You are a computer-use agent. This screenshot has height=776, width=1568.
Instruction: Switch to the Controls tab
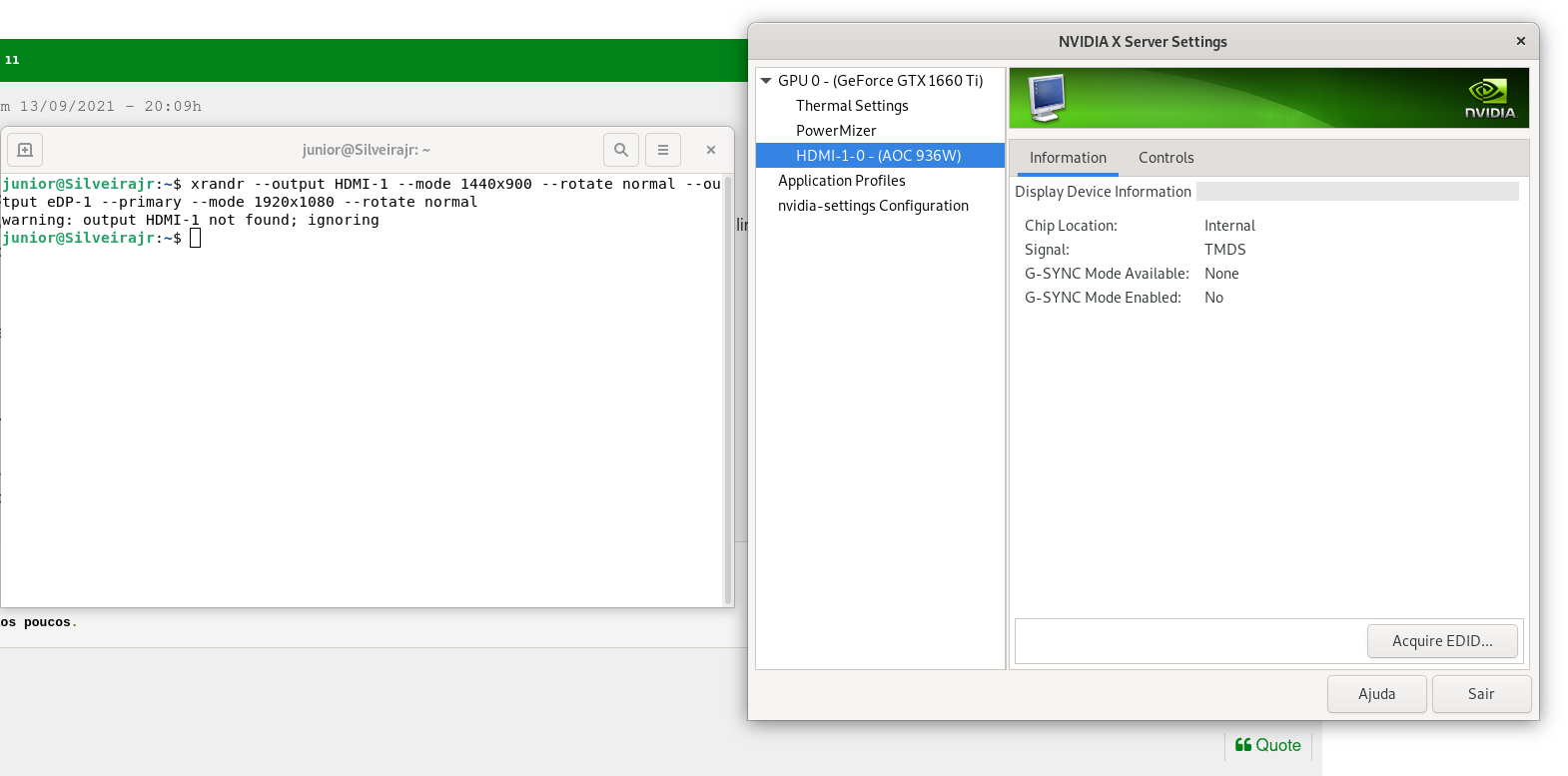click(1166, 158)
